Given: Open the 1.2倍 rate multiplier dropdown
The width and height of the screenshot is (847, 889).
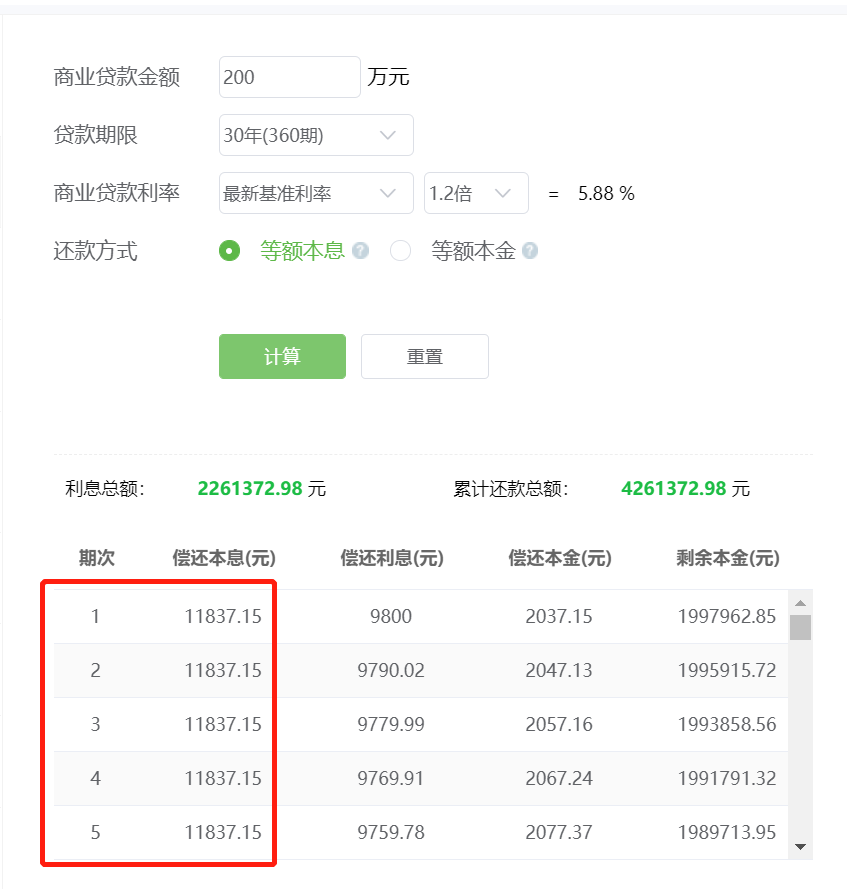Looking at the screenshot, I should pyautogui.click(x=476, y=193).
